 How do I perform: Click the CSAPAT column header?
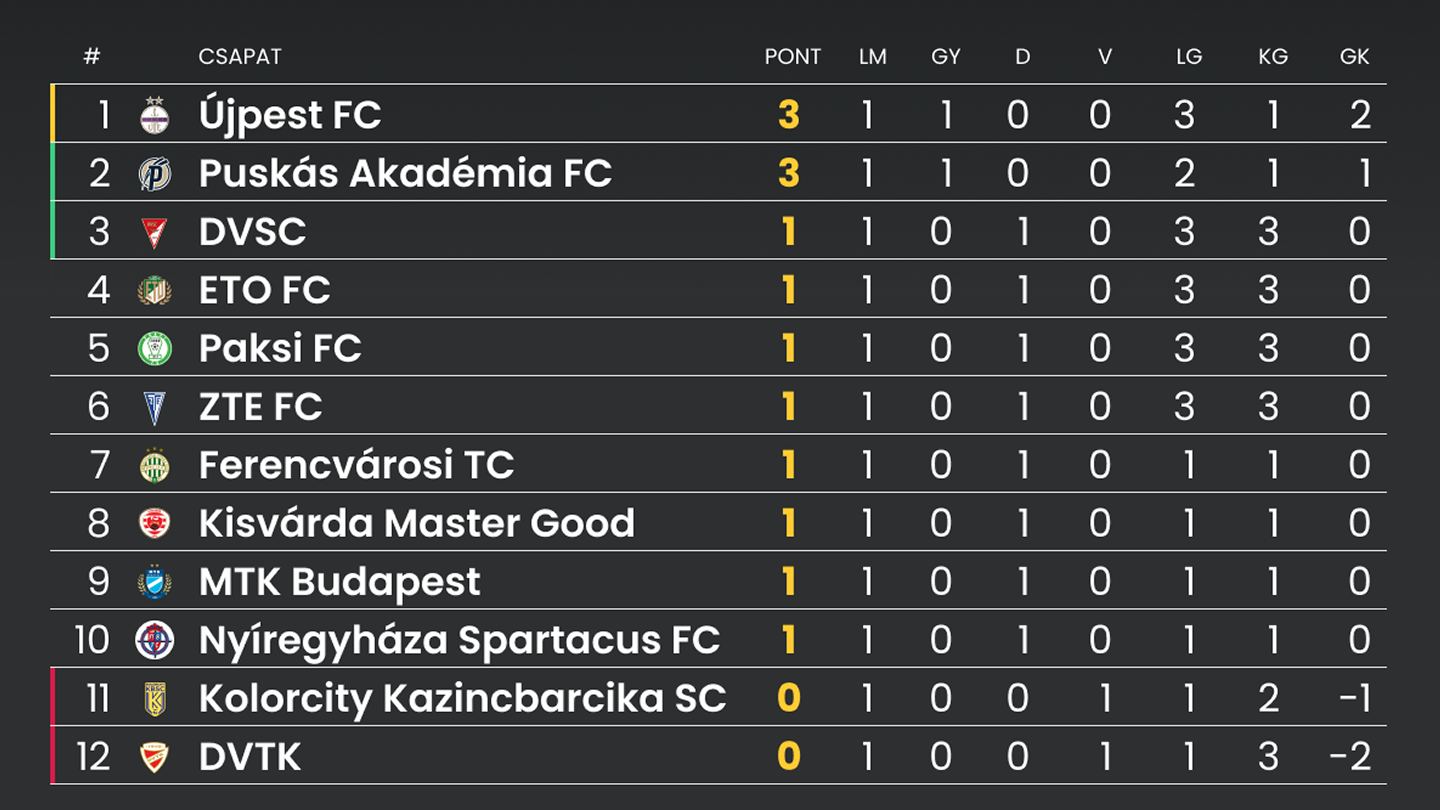[x=240, y=57]
